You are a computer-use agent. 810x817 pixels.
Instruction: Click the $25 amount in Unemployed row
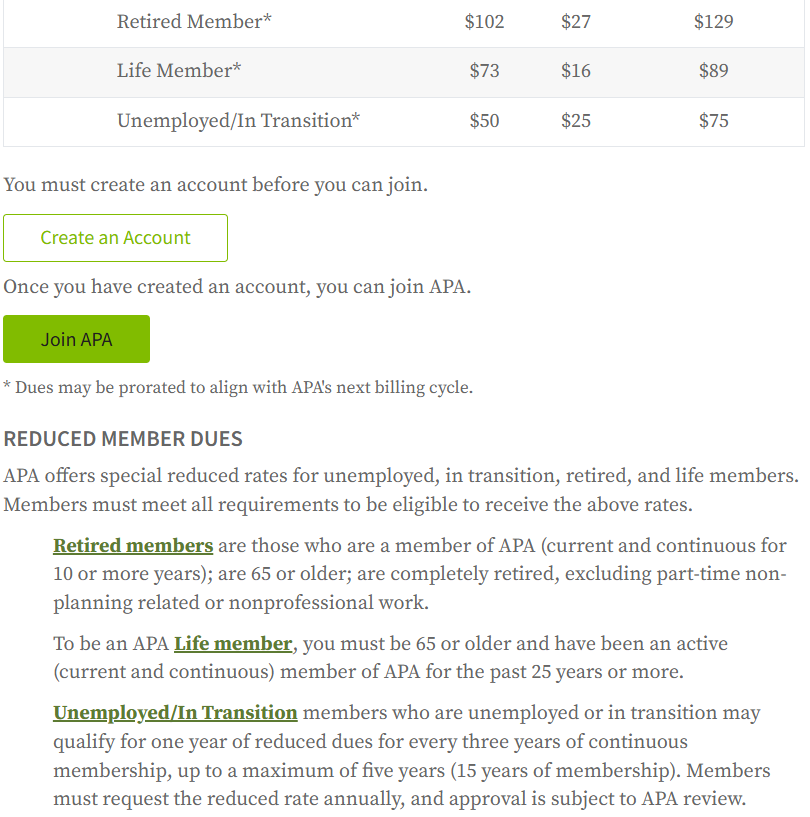coord(576,121)
